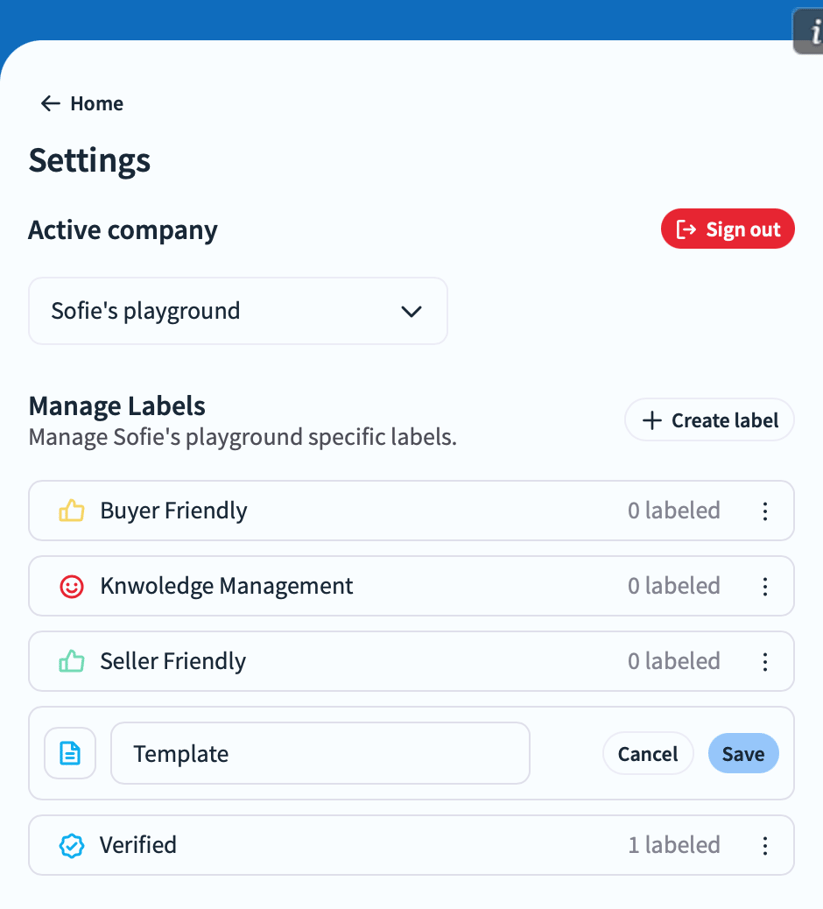Click the Sign out button
823x909 pixels.
pos(727,229)
